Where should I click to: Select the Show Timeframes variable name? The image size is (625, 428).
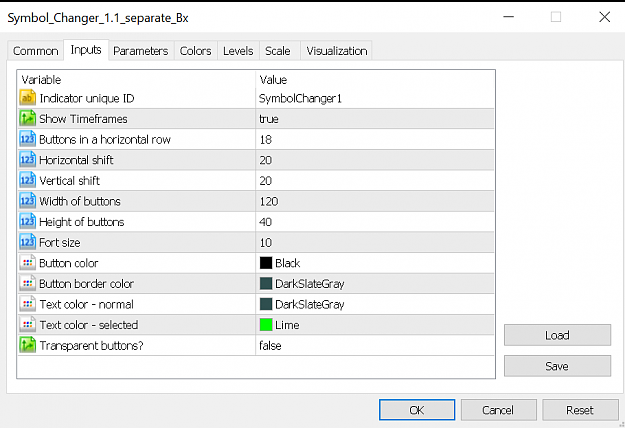83,119
